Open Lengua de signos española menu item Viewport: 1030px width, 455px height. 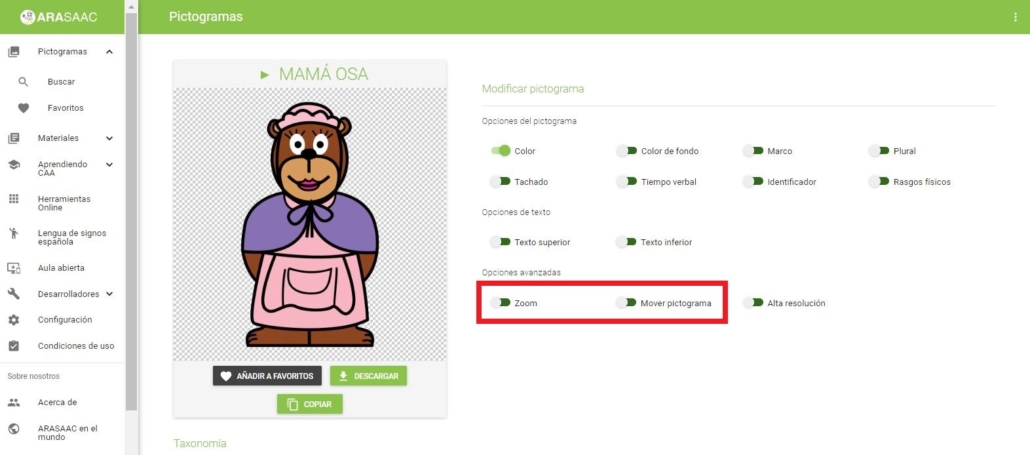72,238
